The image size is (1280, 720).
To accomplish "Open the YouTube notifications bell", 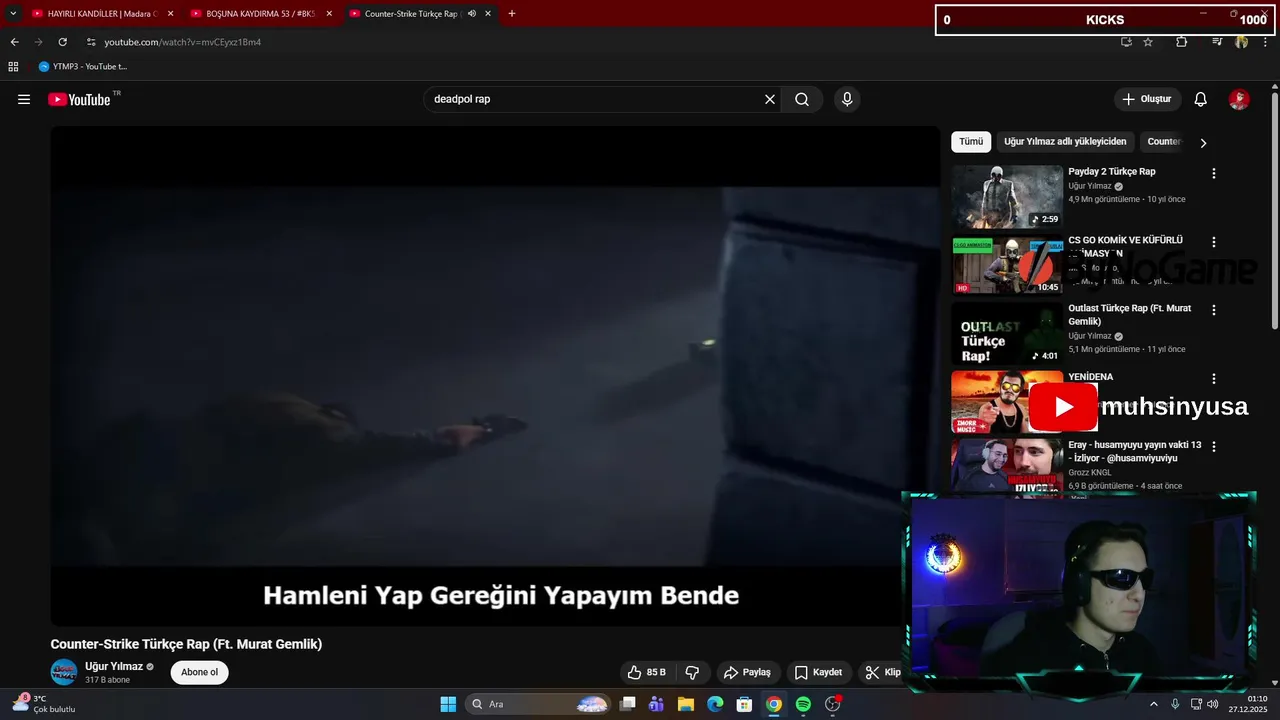I will tap(1201, 99).
